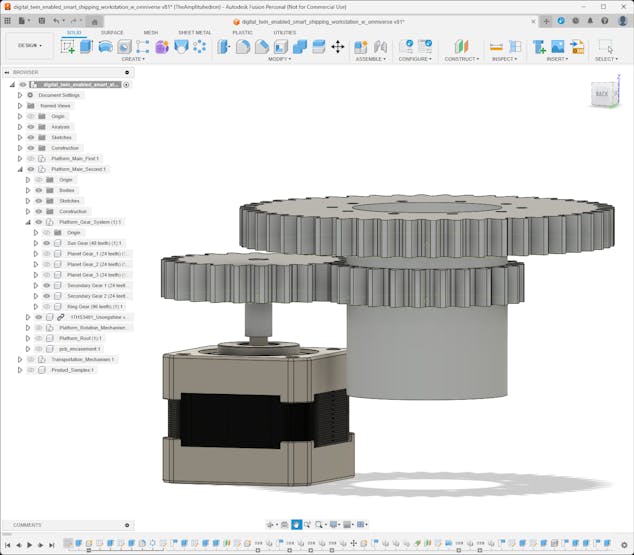Click the Measure tool under Inspect
The height and width of the screenshot is (555, 634).
[x=496, y=46]
